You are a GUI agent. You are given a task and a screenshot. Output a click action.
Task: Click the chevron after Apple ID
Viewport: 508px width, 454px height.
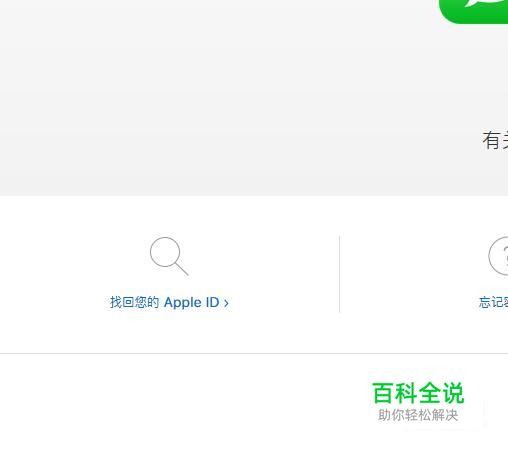tap(226, 303)
